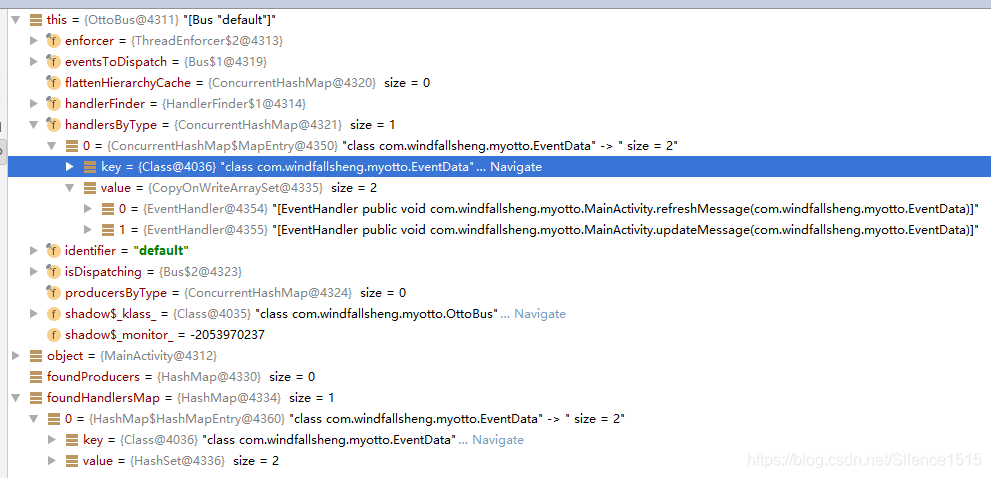Click the shadow$_monitor_ field icon

(x=54, y=334)
